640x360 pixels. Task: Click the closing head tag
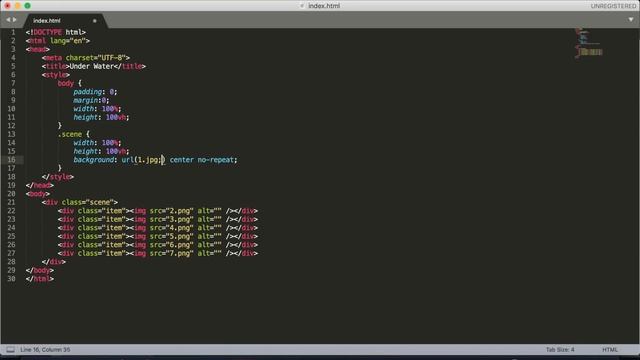click(x=40, y=185)
